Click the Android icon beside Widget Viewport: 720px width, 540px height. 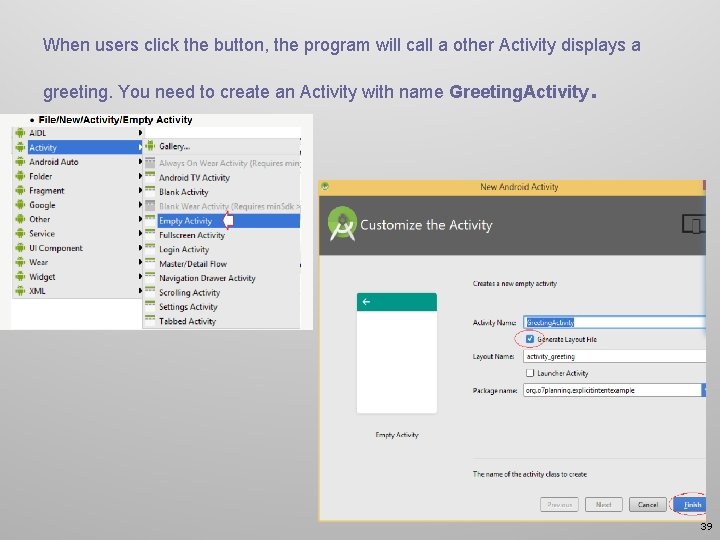[x=20, y=276]
